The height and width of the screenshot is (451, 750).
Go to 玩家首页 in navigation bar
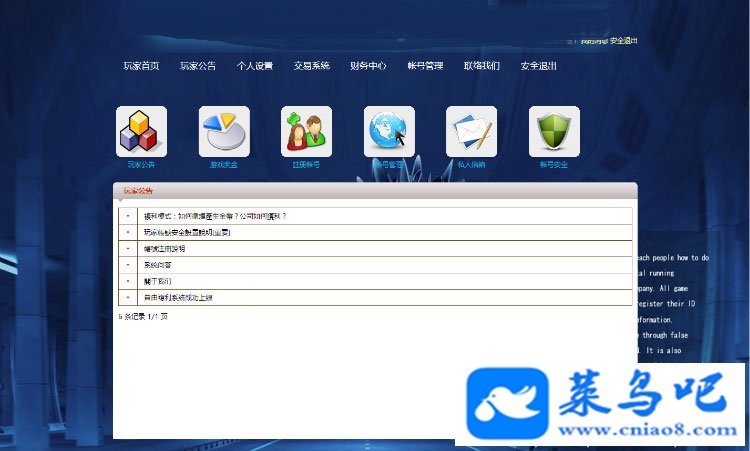click(141, 66)
